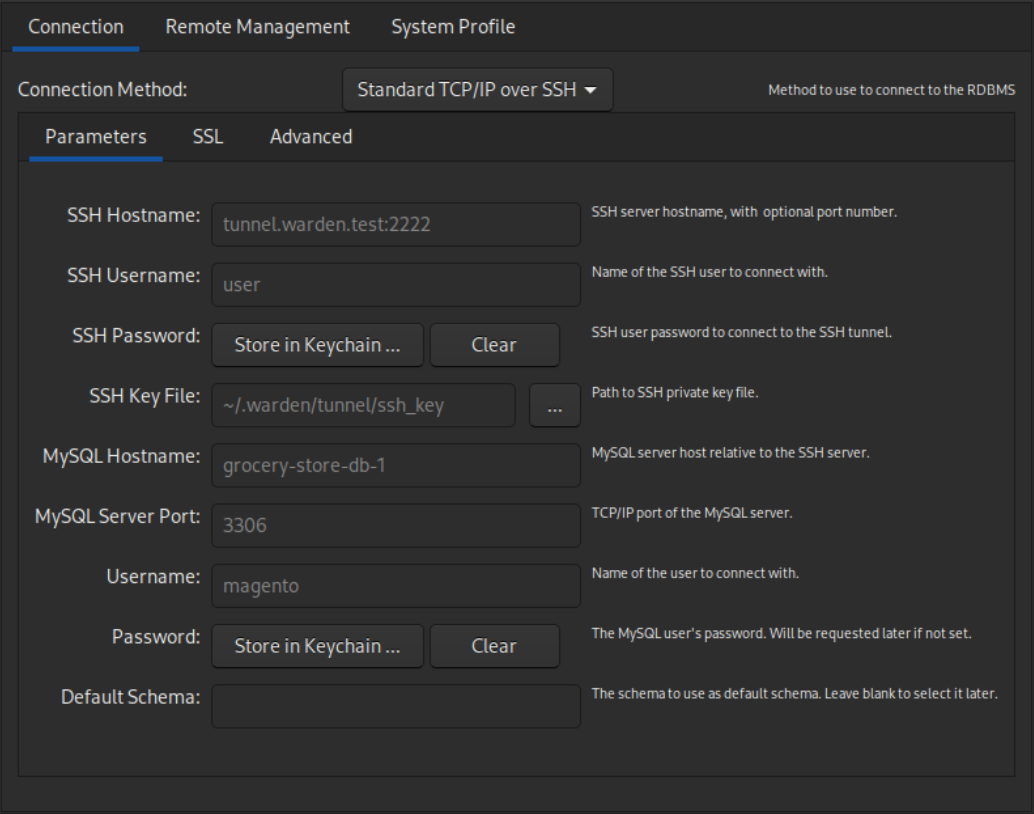Click the SSH Key File path field
1034x814 pixels.
(x=362, y=405)
